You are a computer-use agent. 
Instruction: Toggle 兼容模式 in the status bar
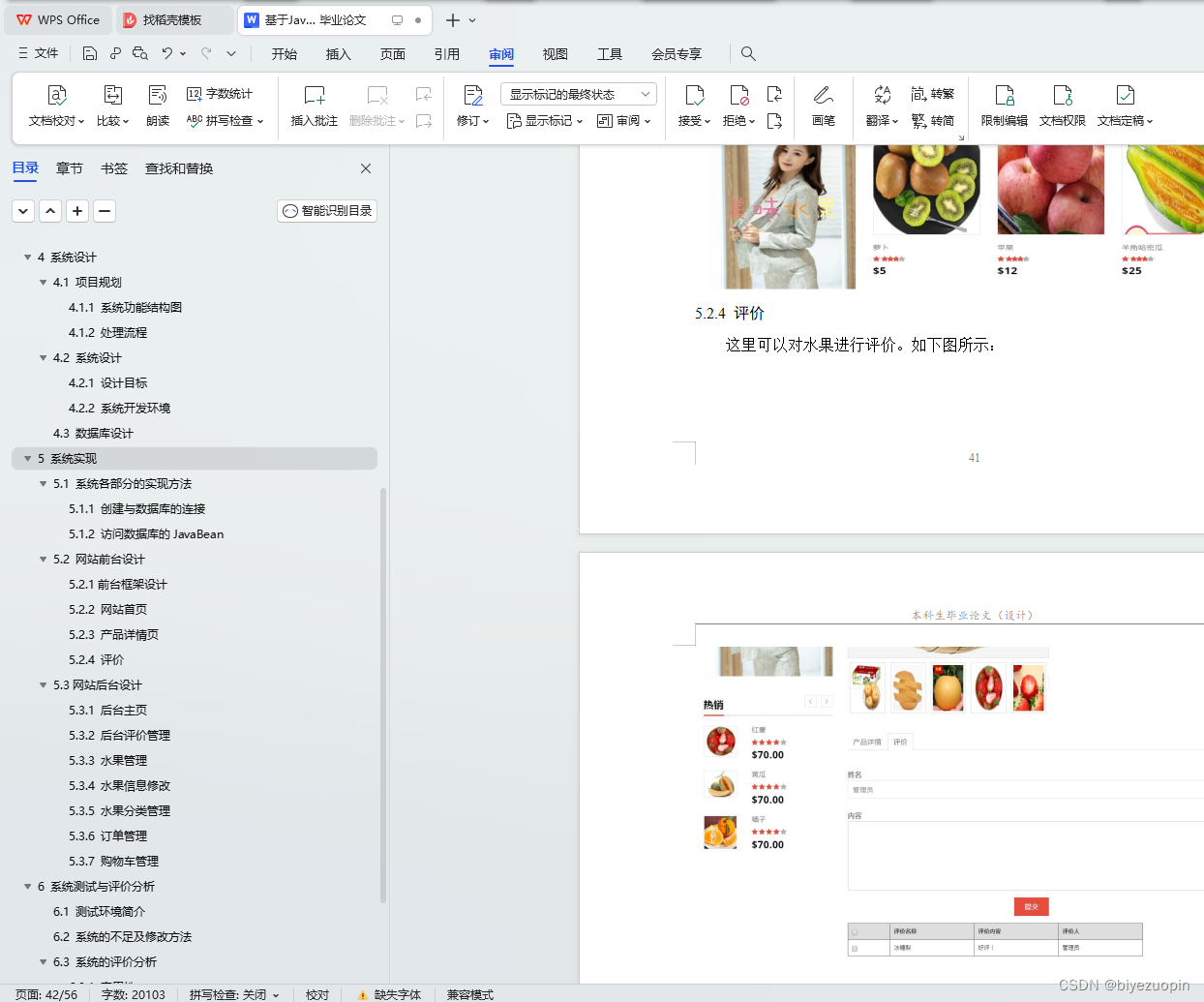469,994
